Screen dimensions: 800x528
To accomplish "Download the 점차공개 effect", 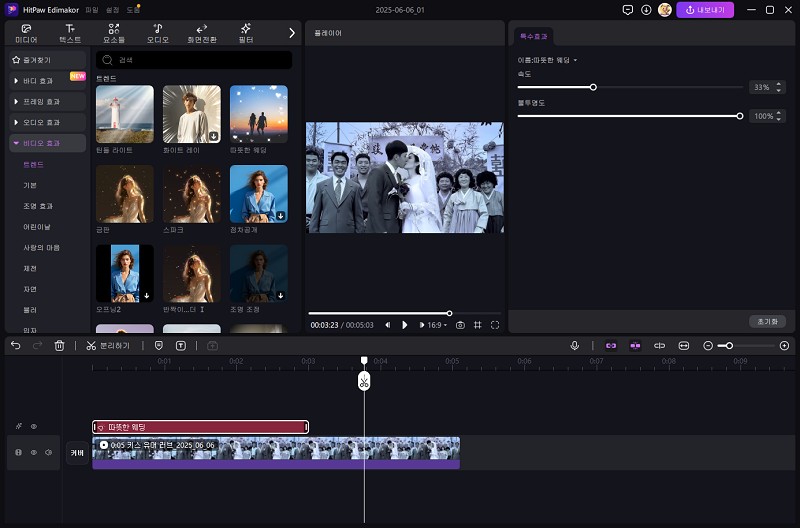I will pyautogui.click(x=281, y=216).
